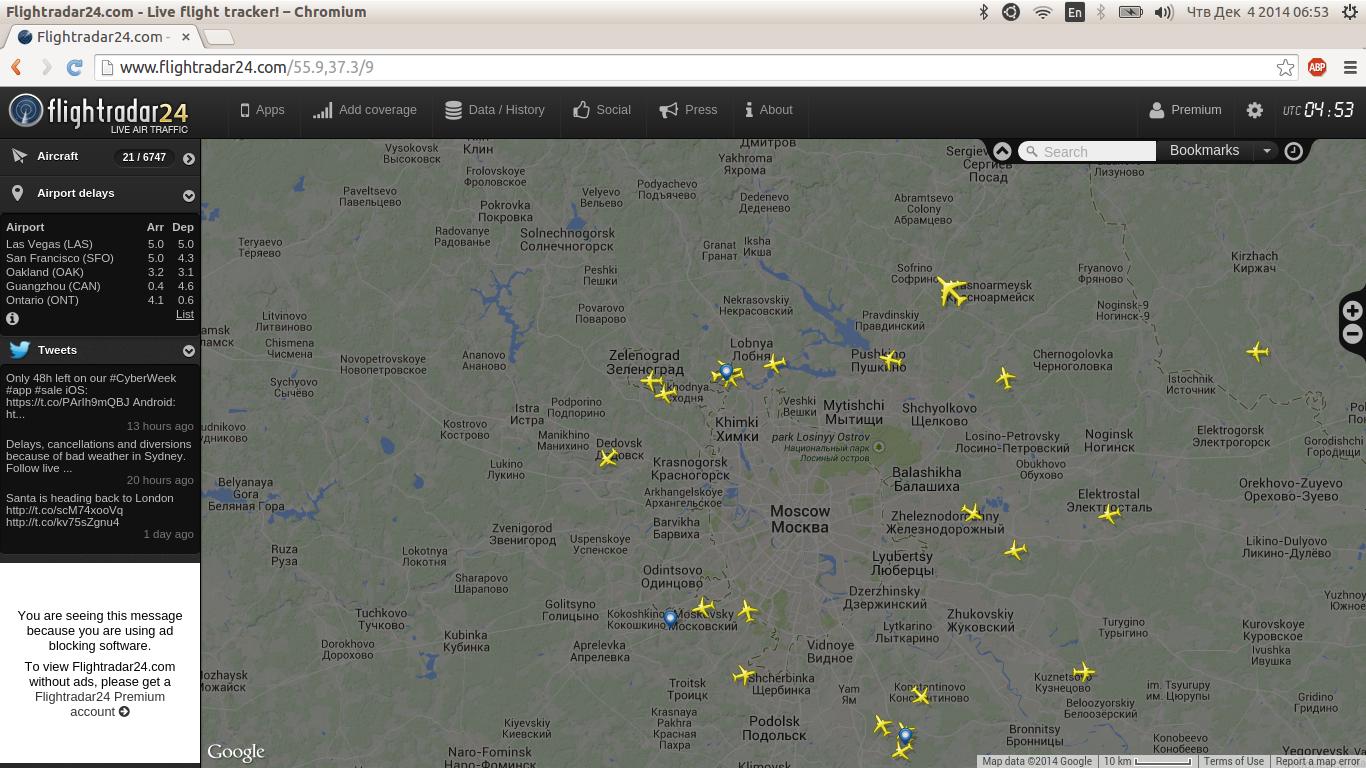This screenshot has width=1366, height=768.
Task: Collapse the Tweets panel
Action: (189, 351)
